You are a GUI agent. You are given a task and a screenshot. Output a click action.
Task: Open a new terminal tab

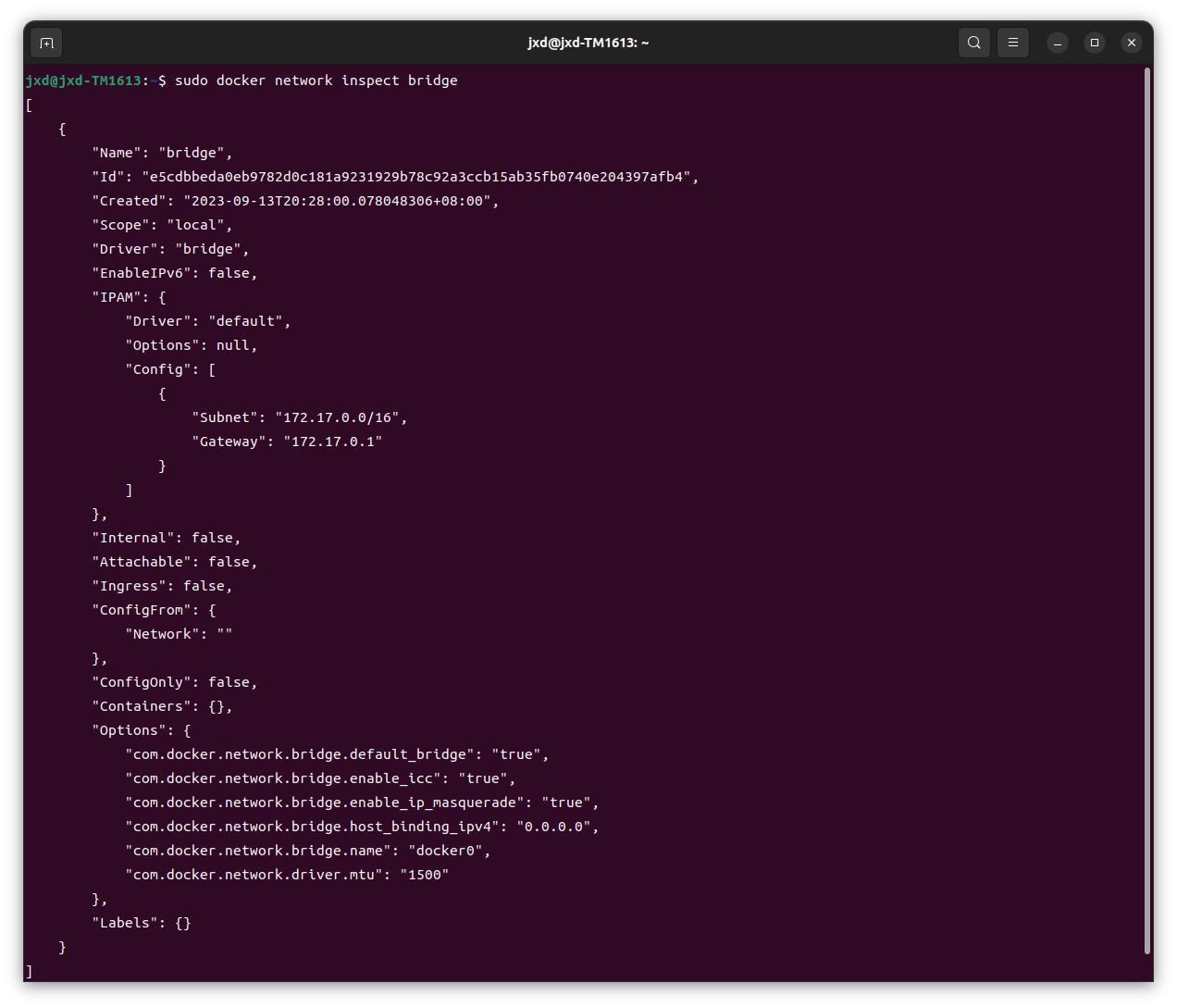pos(46,43)
